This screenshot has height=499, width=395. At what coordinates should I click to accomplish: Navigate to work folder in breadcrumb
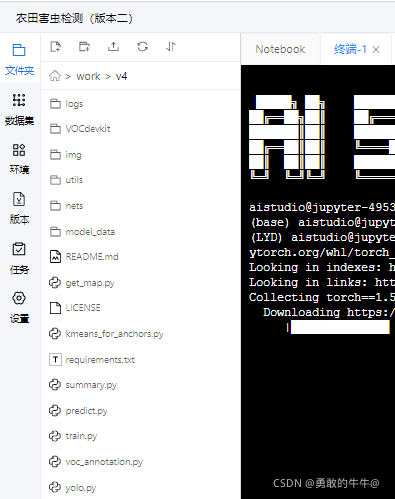point(88,76)
